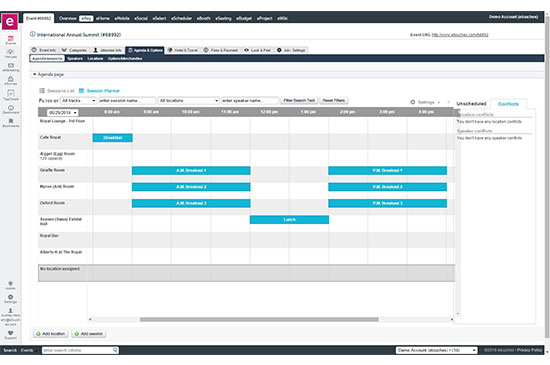Click the pink etouches logo icon
The image size is (550, 365).
pos(10,22)
